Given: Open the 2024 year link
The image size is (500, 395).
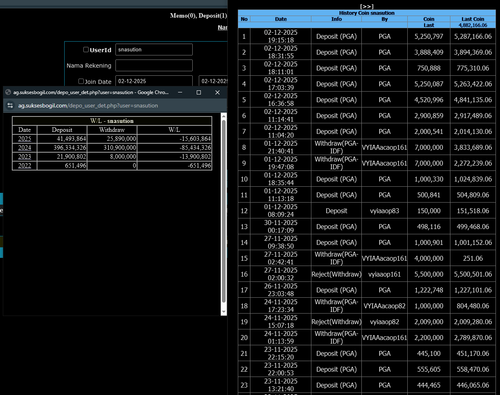Looking at the screenshot, I should pyautogui.click(x=25, y=148).
